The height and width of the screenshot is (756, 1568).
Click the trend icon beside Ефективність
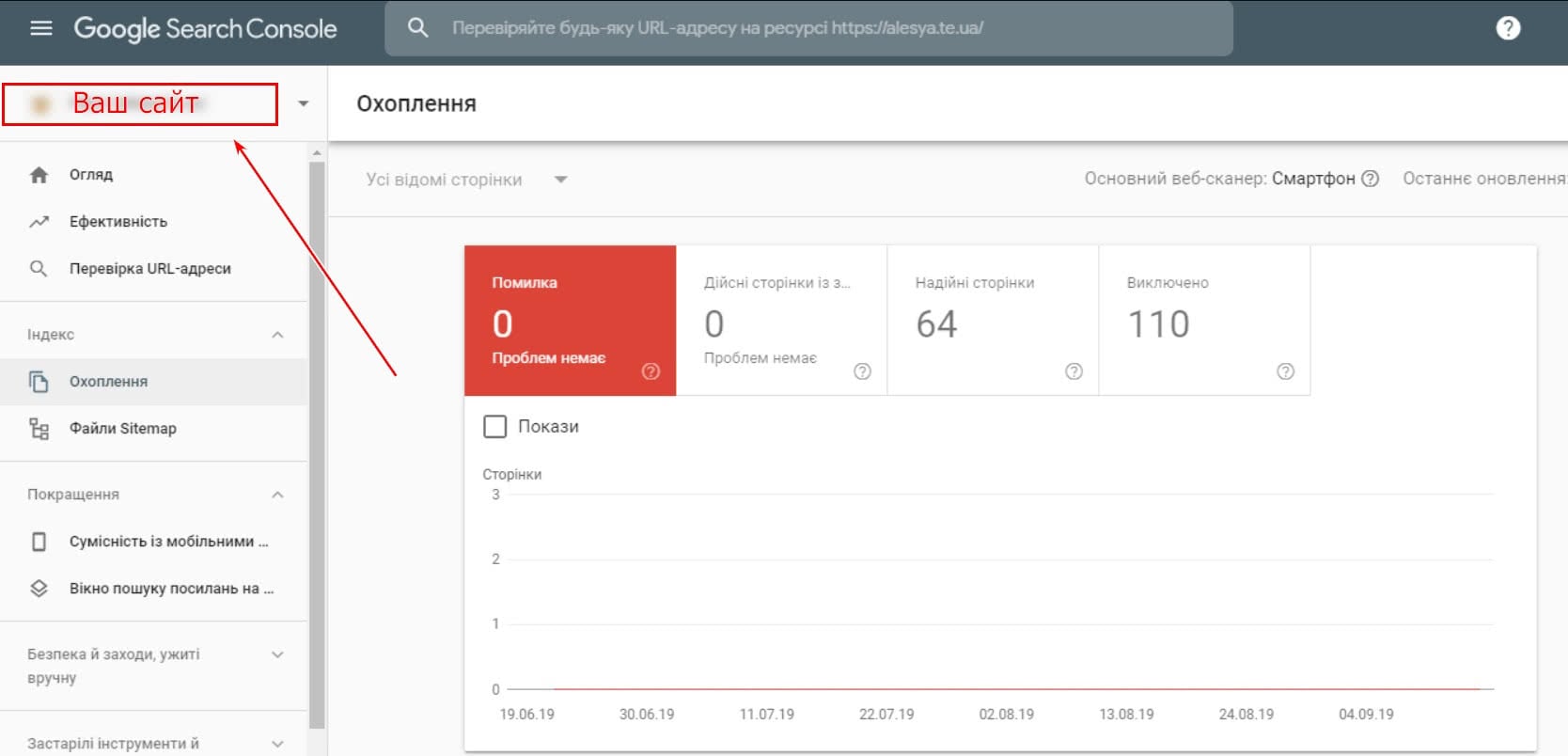[39, 222]
